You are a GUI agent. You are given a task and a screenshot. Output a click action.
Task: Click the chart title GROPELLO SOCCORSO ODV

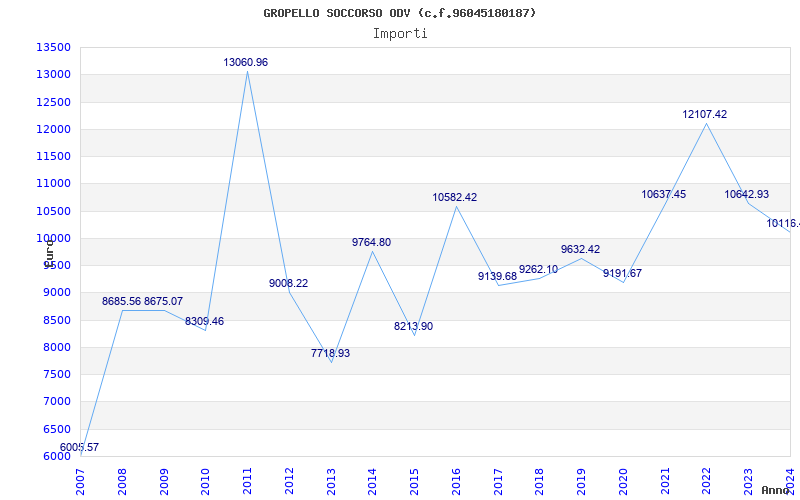pos(399,13)
